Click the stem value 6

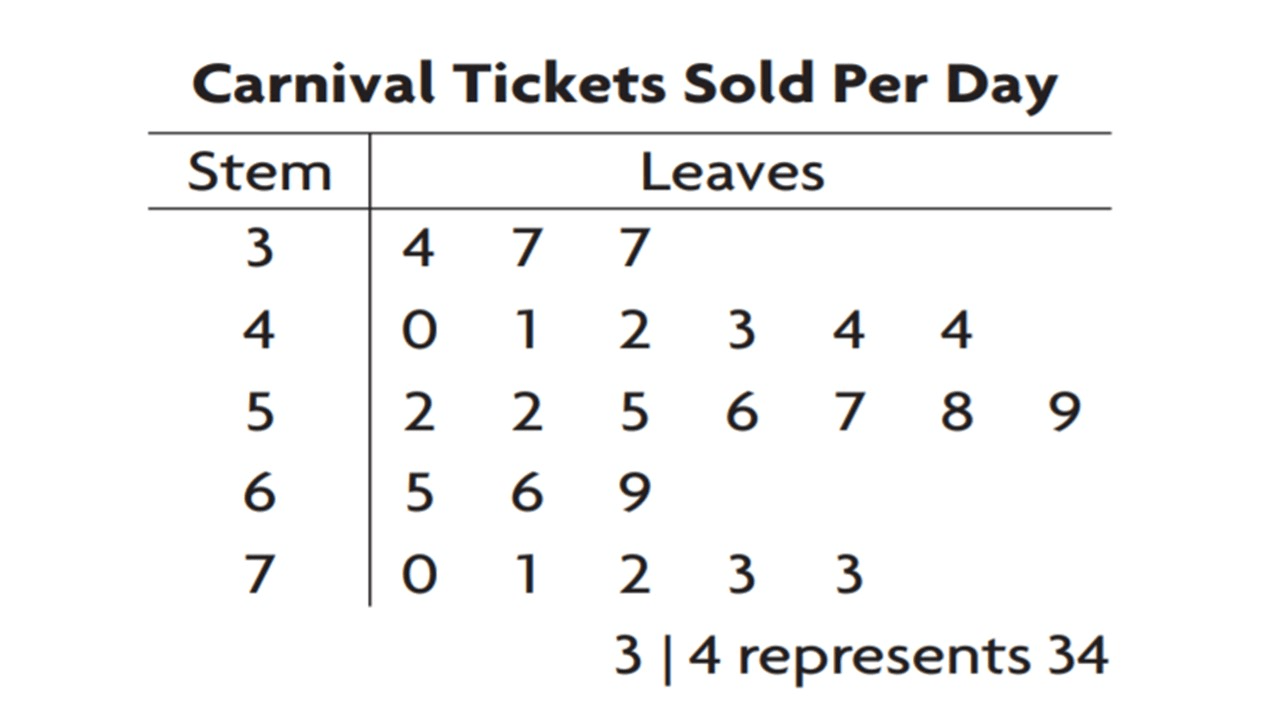(259, 492)
